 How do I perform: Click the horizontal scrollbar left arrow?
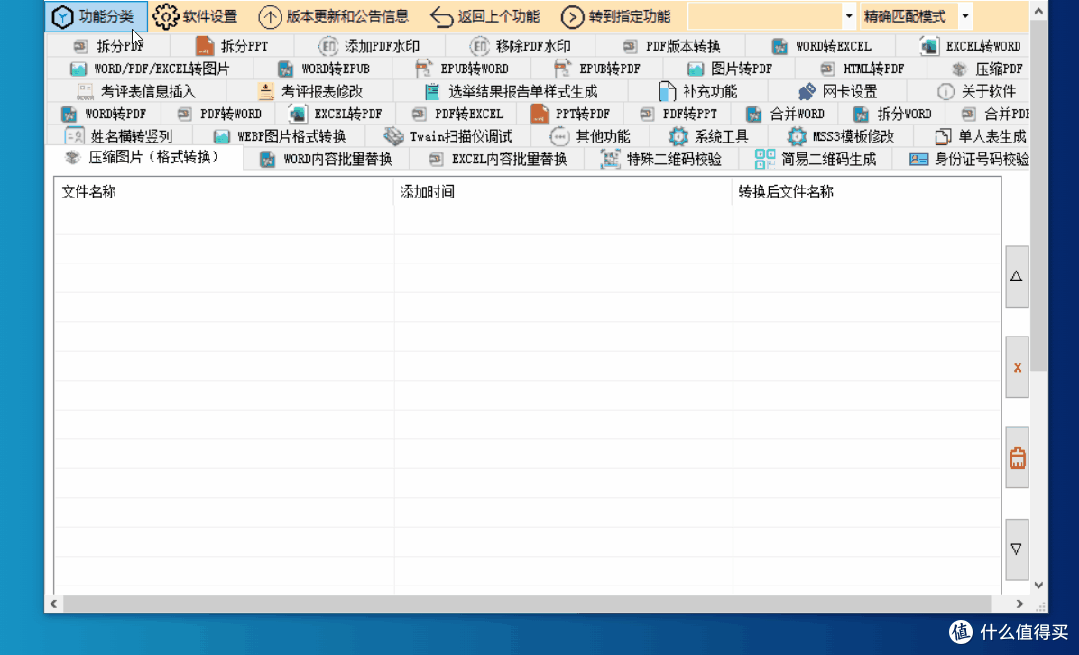54,604
